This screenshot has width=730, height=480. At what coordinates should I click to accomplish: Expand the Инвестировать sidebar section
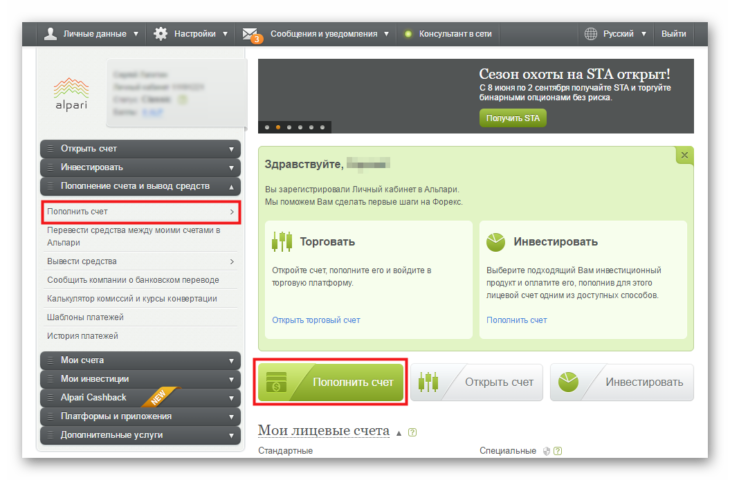point(140,167)
